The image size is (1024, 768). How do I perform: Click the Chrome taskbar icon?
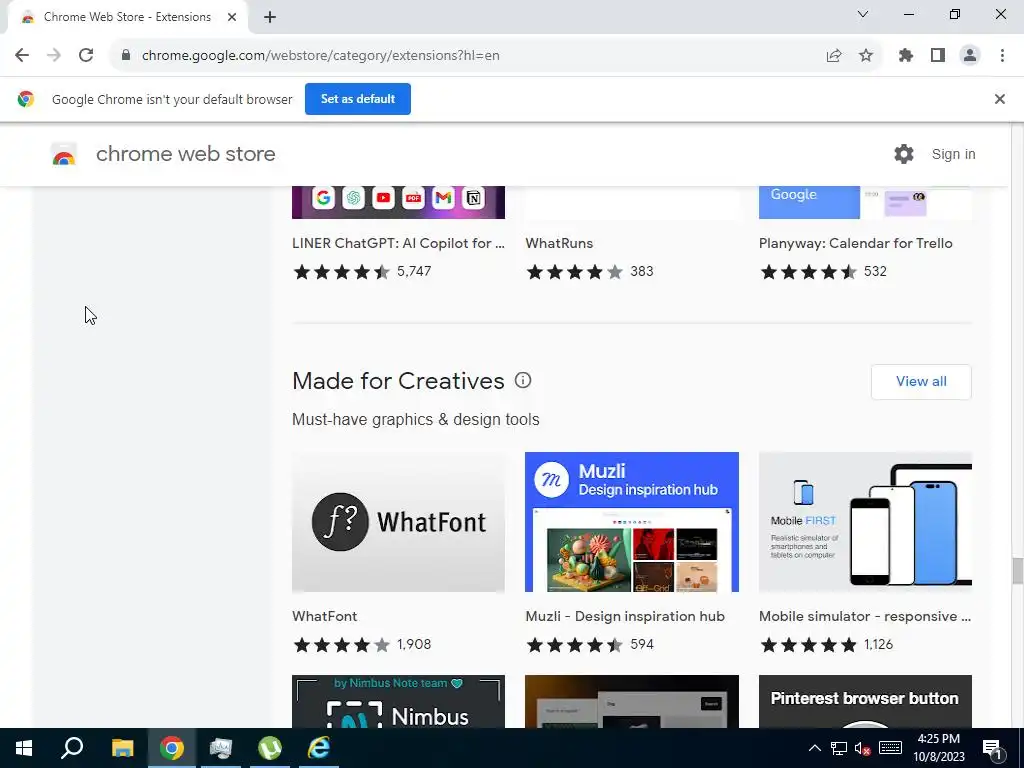point(172,748)
